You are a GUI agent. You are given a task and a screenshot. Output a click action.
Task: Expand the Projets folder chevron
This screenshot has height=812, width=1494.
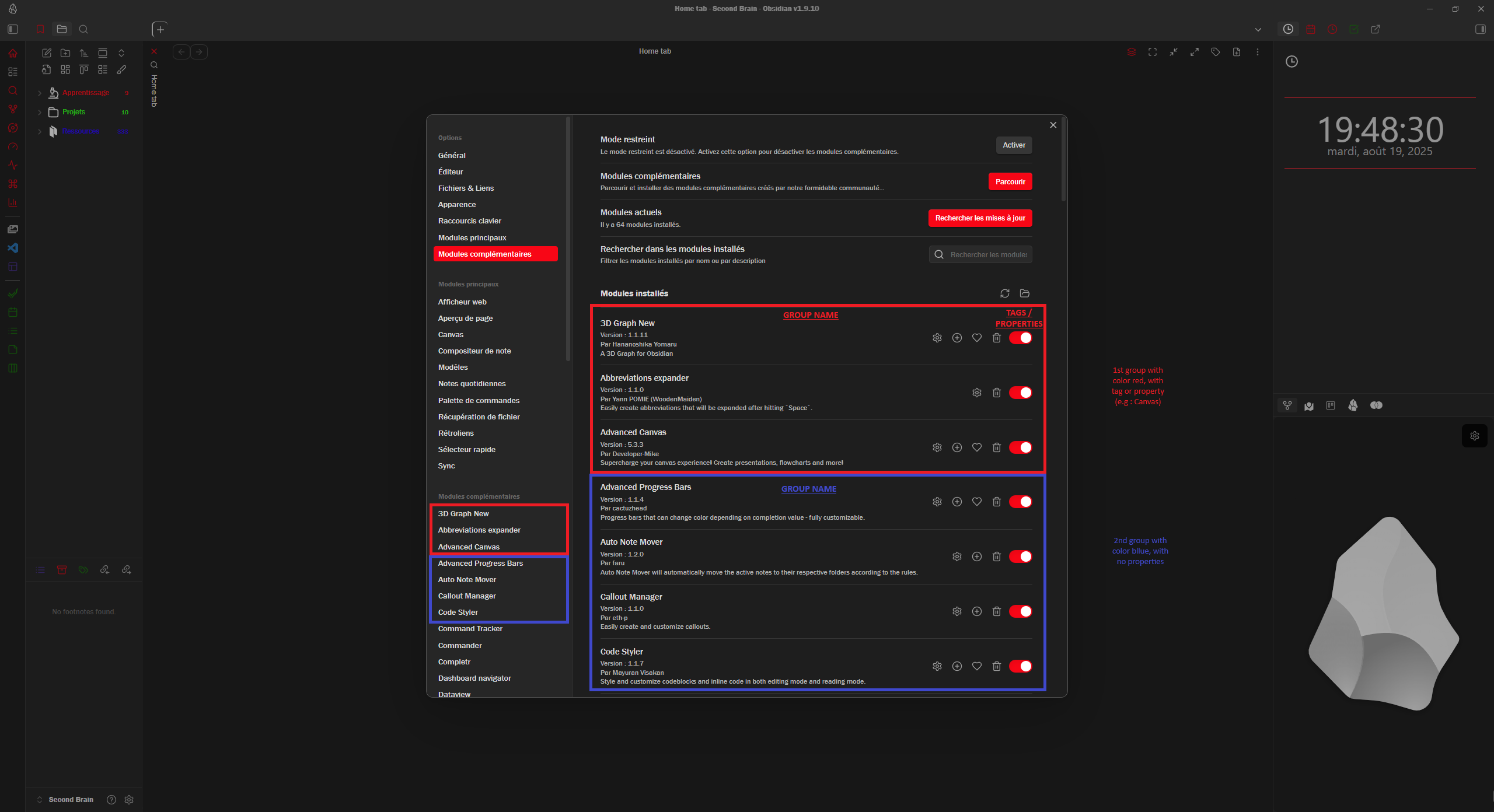click(x=40, y=112)
